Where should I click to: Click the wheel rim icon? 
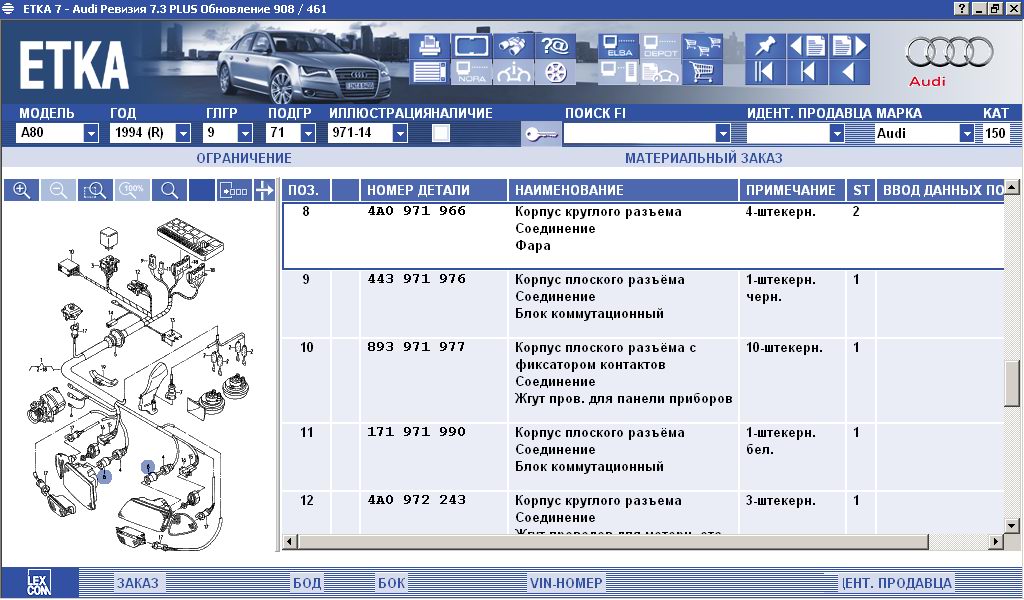coord(555,72)
